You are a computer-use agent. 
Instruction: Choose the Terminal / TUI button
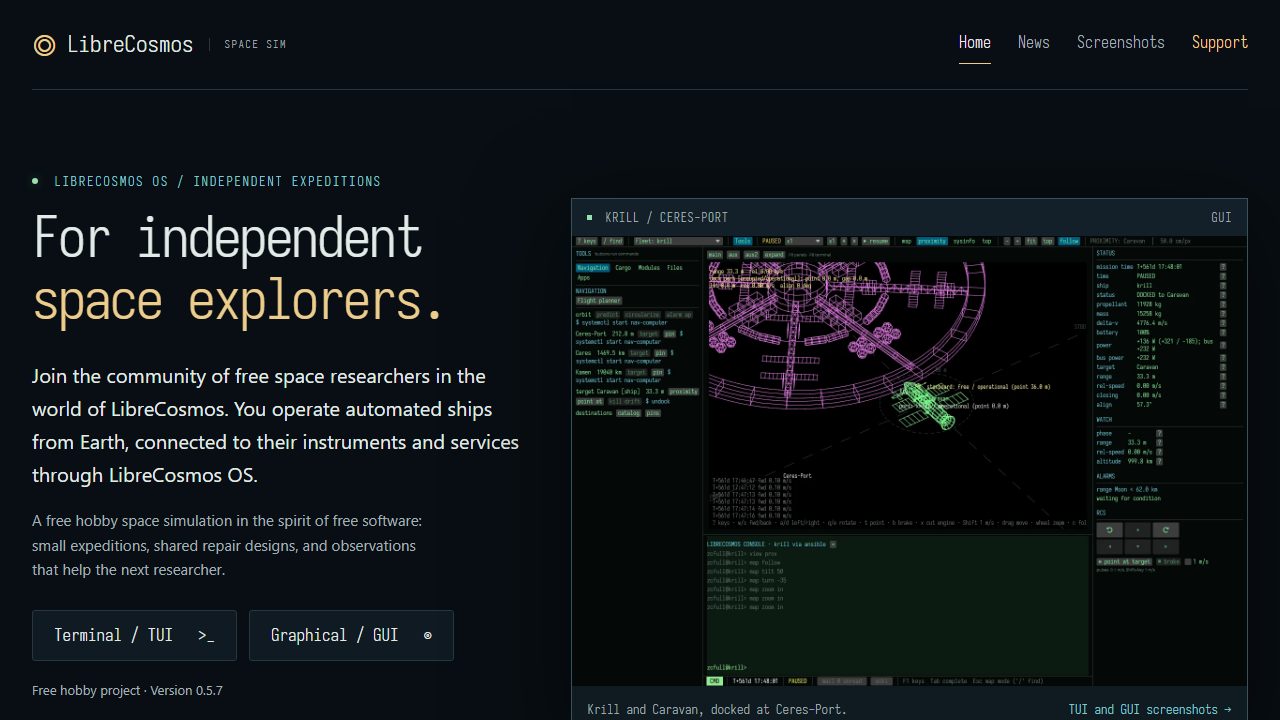click(134, 635)
